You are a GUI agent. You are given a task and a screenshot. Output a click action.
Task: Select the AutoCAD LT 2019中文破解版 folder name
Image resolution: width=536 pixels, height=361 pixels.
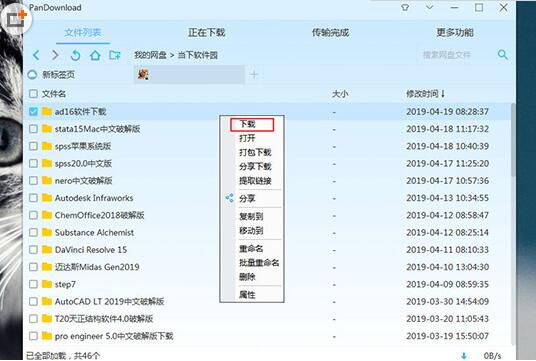[x=109, y=302]
